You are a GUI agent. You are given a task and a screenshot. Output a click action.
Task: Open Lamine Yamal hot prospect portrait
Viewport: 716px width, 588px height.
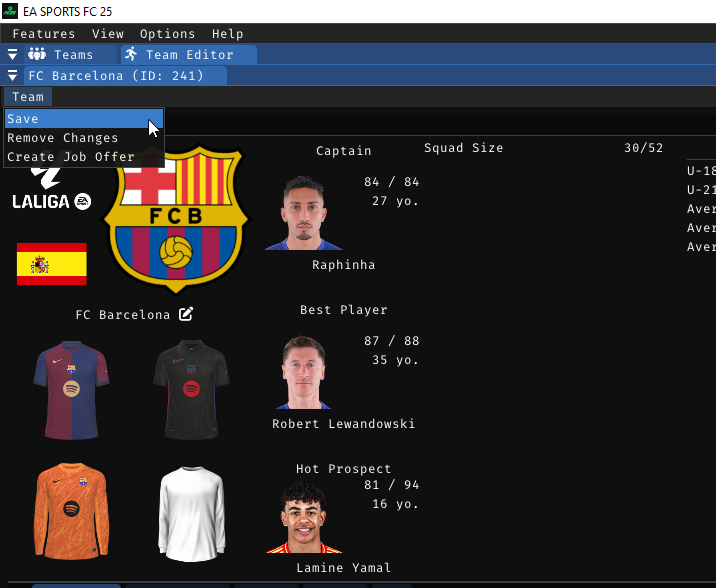point(304,518)
